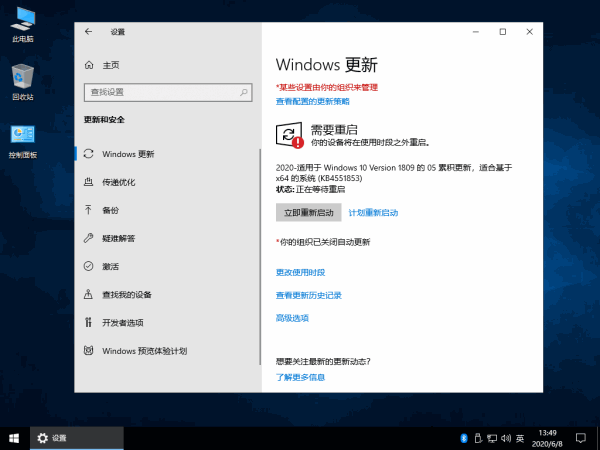The width and height of the screenshot is (600, 450).
Task: Click the 立即重新启动 button
Action: [308, 212]
